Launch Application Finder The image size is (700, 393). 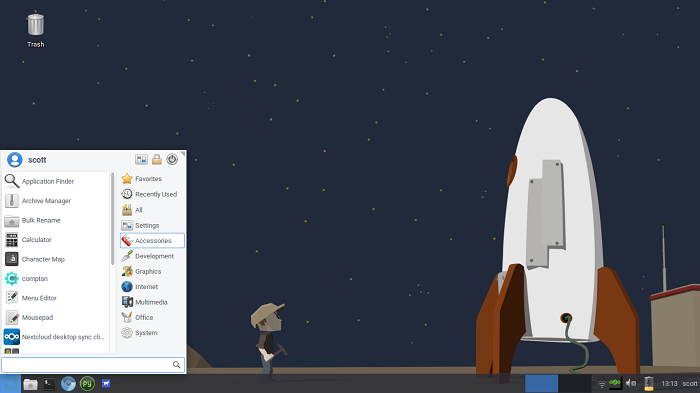click(55, 181)
